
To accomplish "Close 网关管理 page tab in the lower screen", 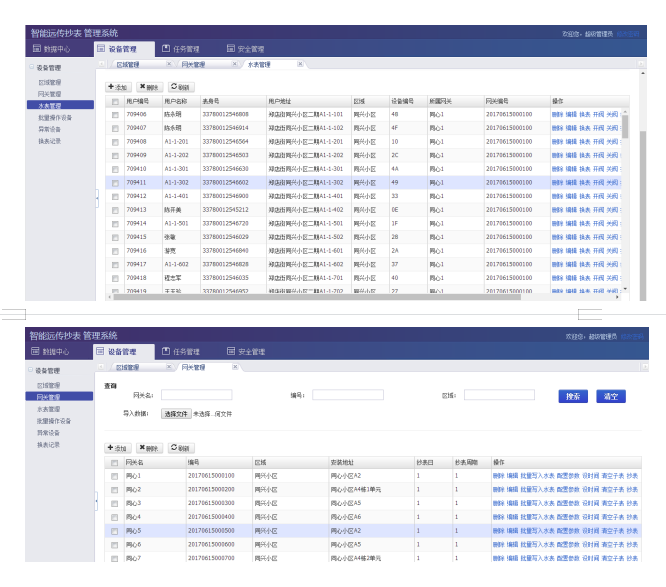I will pos(235,367).
